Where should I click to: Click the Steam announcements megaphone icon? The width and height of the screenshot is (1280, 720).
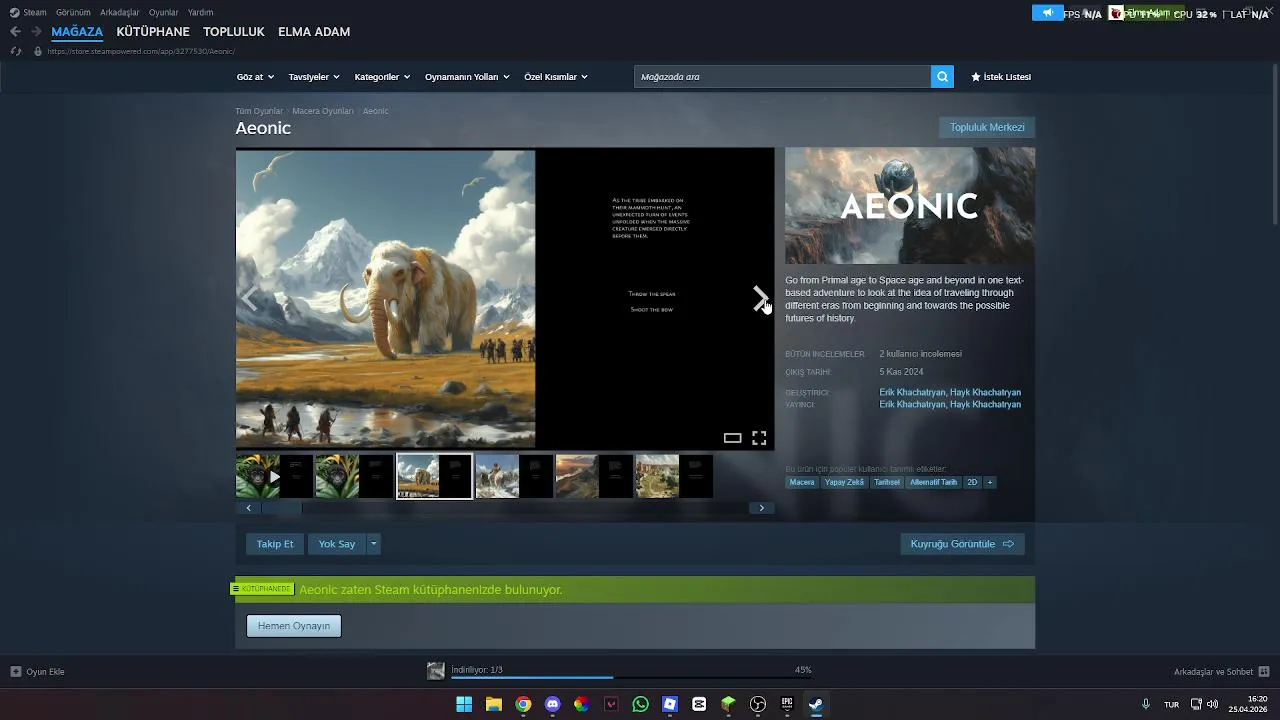point(1047,13)
